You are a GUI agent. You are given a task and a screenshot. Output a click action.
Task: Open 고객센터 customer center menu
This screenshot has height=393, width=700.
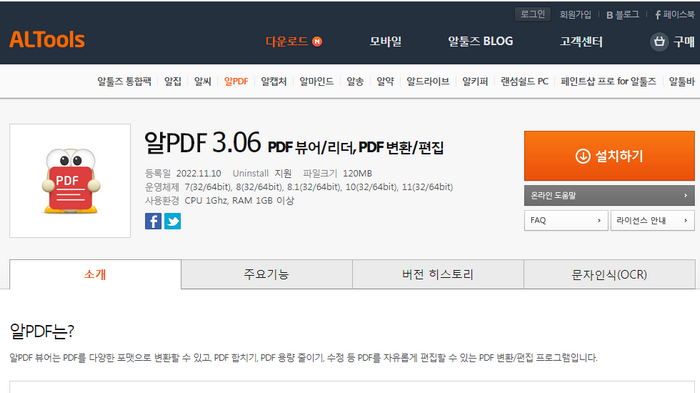[x=581, y=42]
